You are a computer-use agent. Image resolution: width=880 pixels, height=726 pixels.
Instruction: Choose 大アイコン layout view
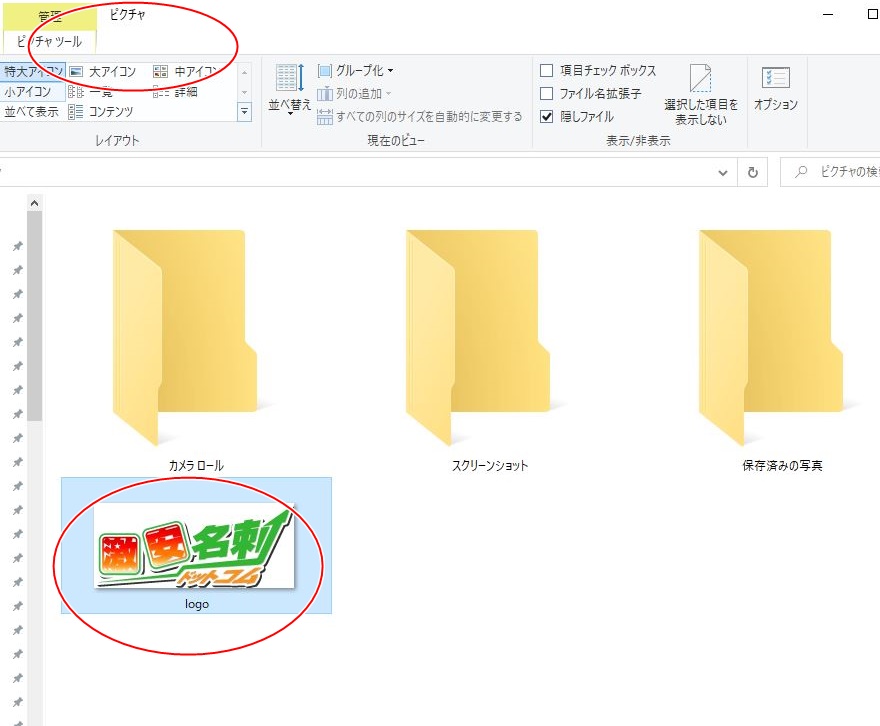pyautogui.click(x=103, y=71)
